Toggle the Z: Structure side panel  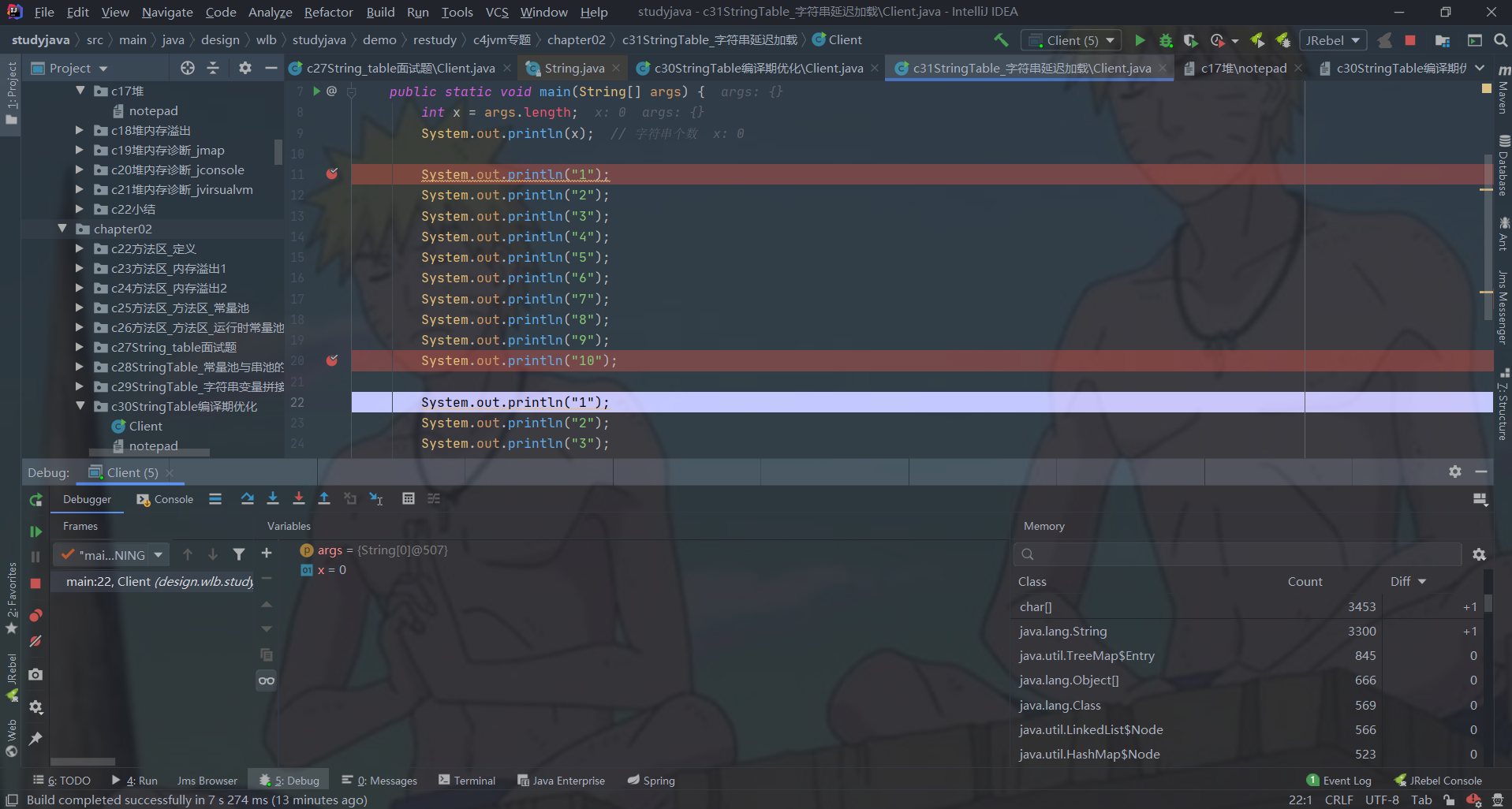coord(1503,404)
